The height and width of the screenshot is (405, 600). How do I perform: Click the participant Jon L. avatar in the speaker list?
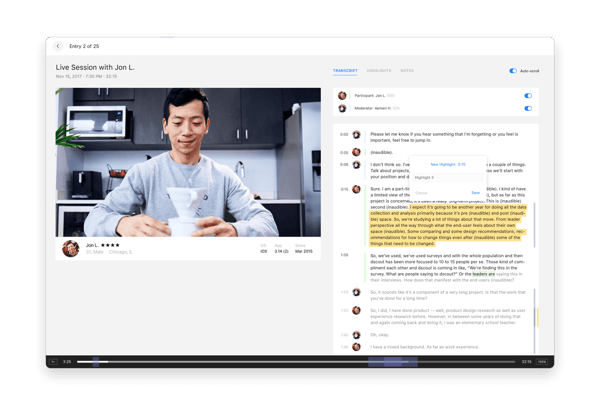click(343, 96)
